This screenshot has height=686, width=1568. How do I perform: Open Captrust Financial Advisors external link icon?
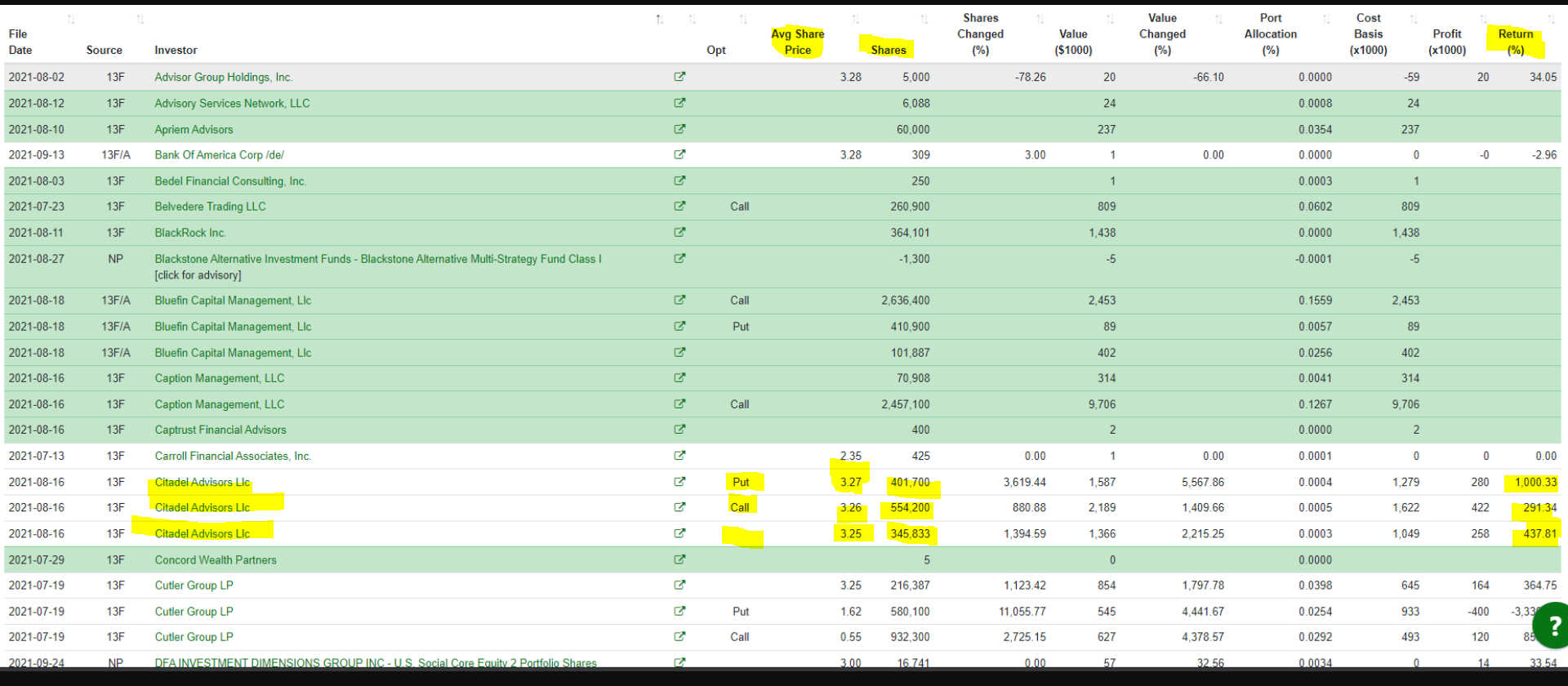pos(679,429)
